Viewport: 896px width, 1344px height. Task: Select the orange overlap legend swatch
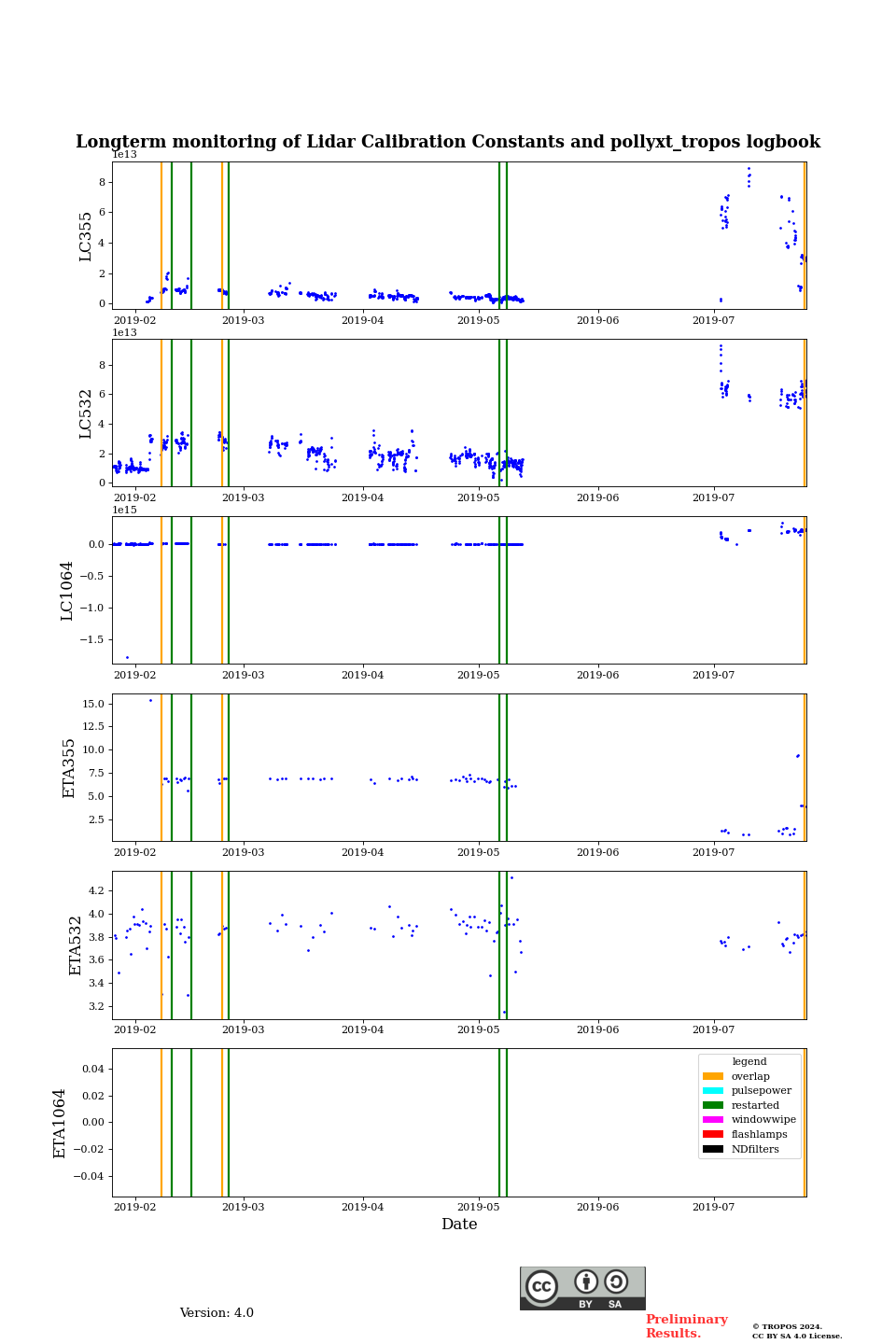pyautogui.click(x=713, y=1076)
